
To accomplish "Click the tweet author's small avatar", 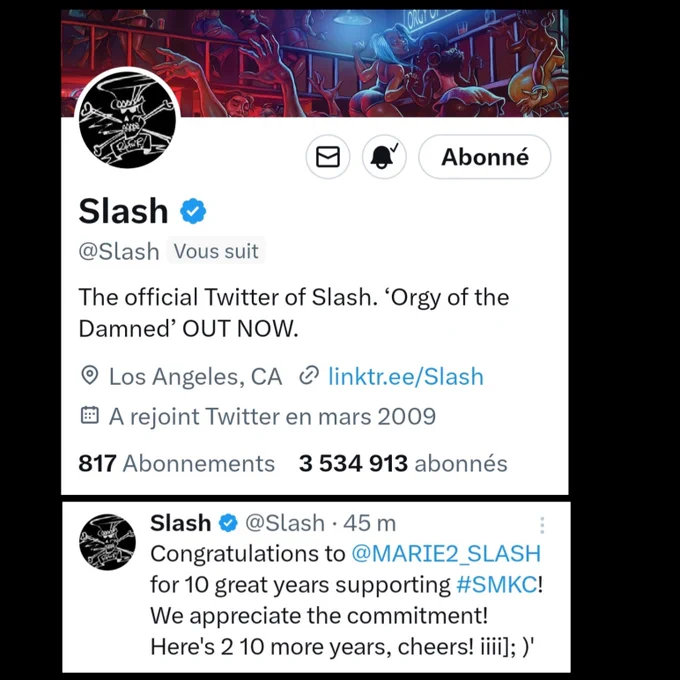I will pos(107,542).
